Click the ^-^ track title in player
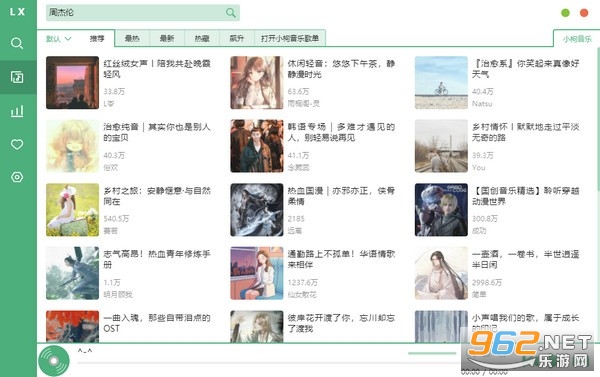Screen dimensions: 600x377 pos(85,351)
